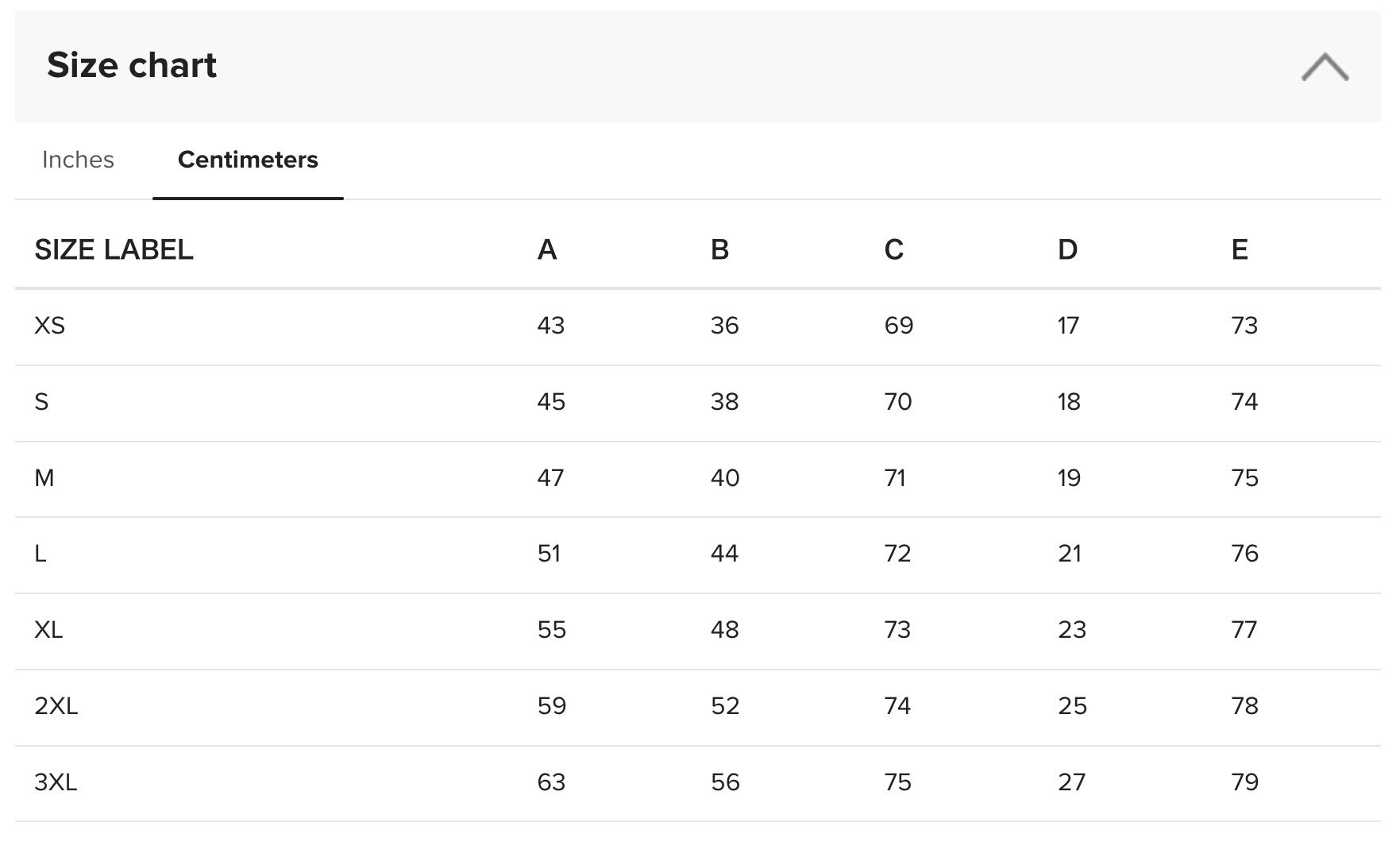Image resolution: width=1400 pixels, height=861 pixels.
Task: Click column header C
Action: [893, 250]
